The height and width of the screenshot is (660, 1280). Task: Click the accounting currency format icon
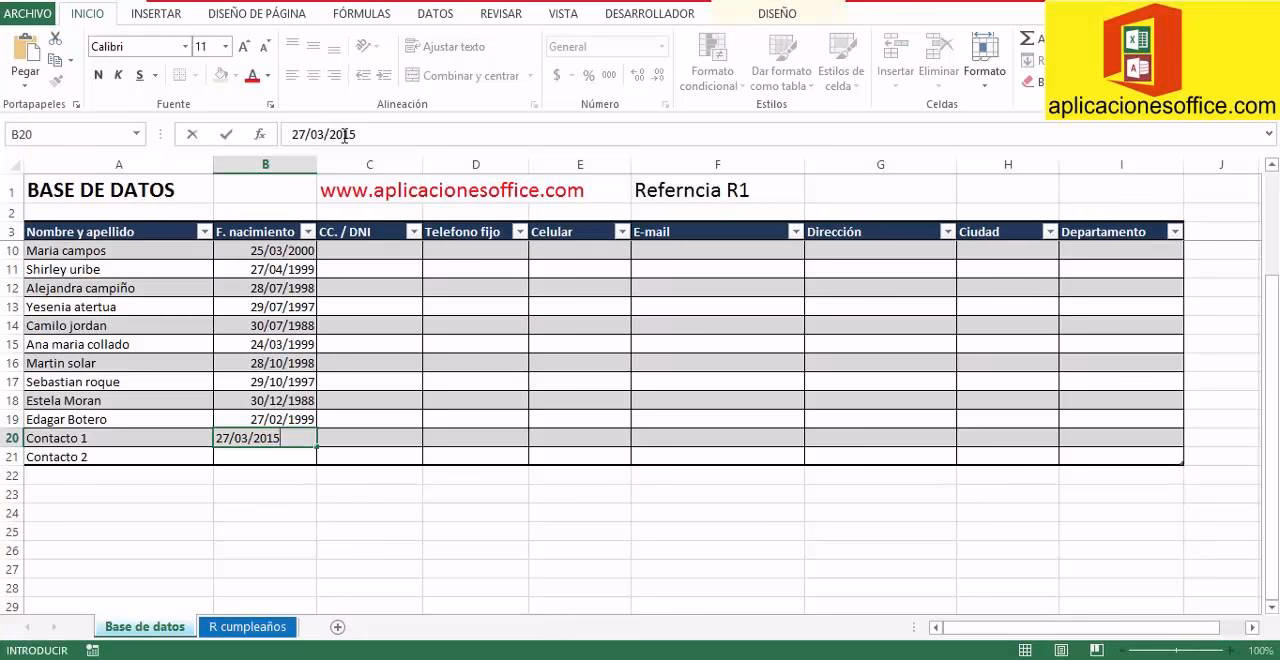[x=556, y=75]
